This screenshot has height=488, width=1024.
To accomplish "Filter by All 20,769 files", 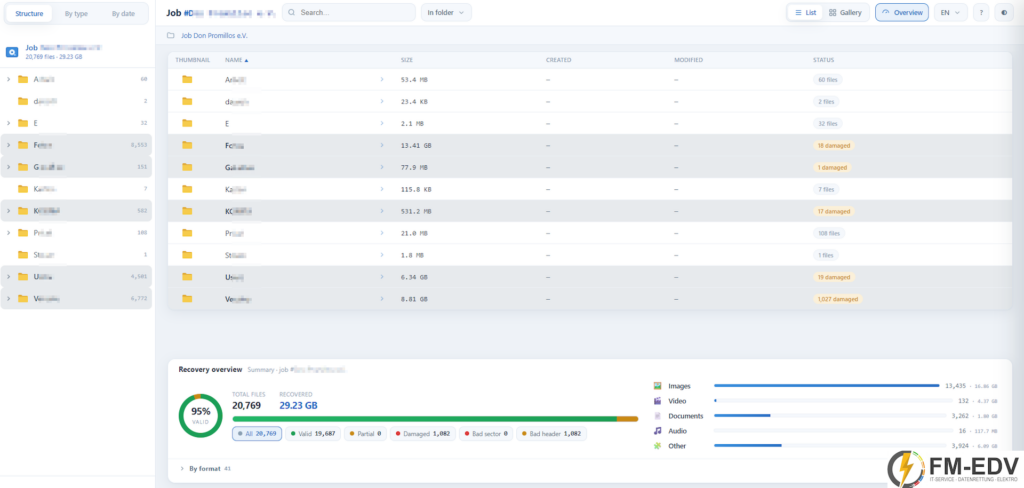I will (x=257, y=434).
